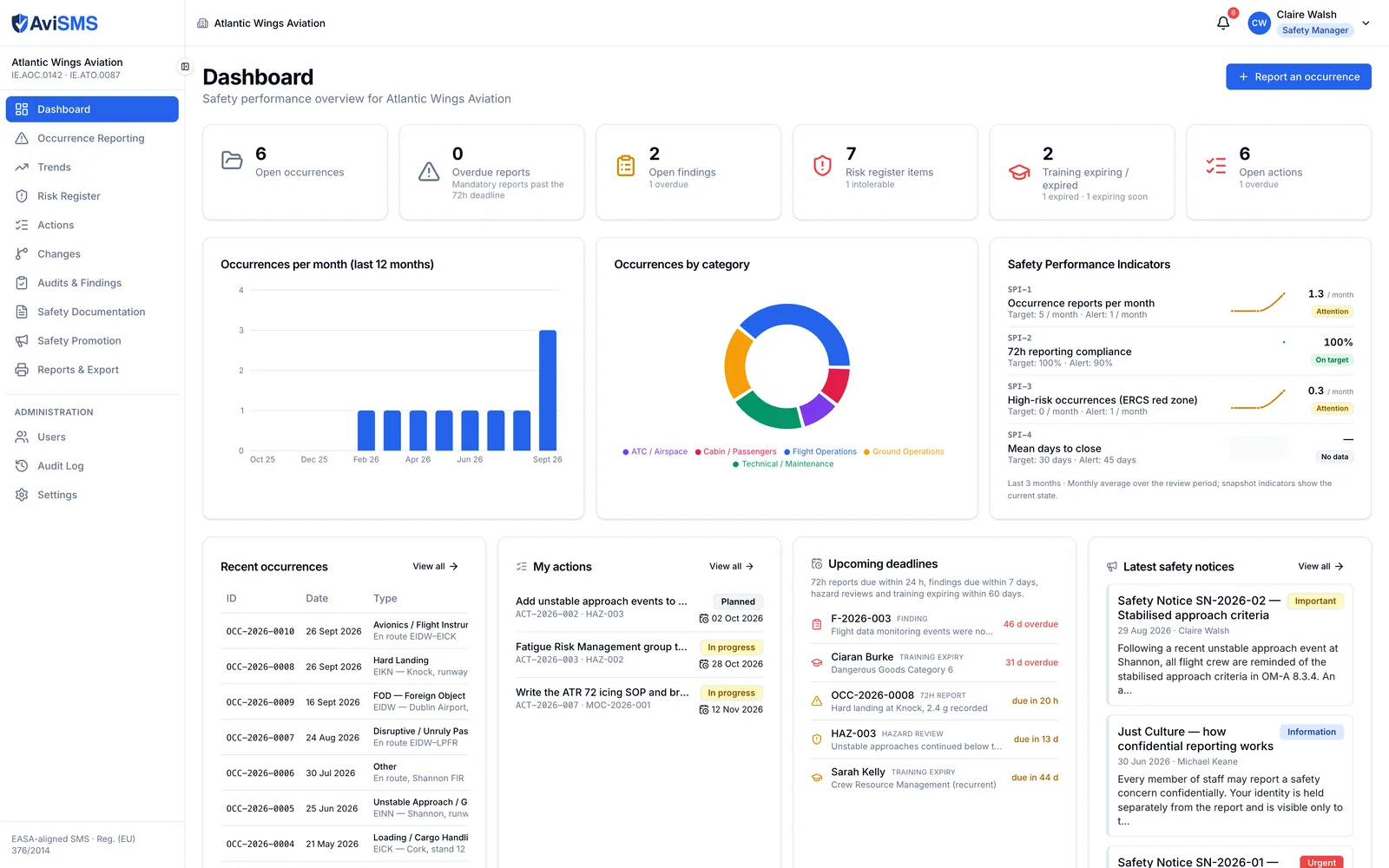1389x868 pixels.
Task: Click the AviSMS shield logo
Action: click(x=19, y=23)
